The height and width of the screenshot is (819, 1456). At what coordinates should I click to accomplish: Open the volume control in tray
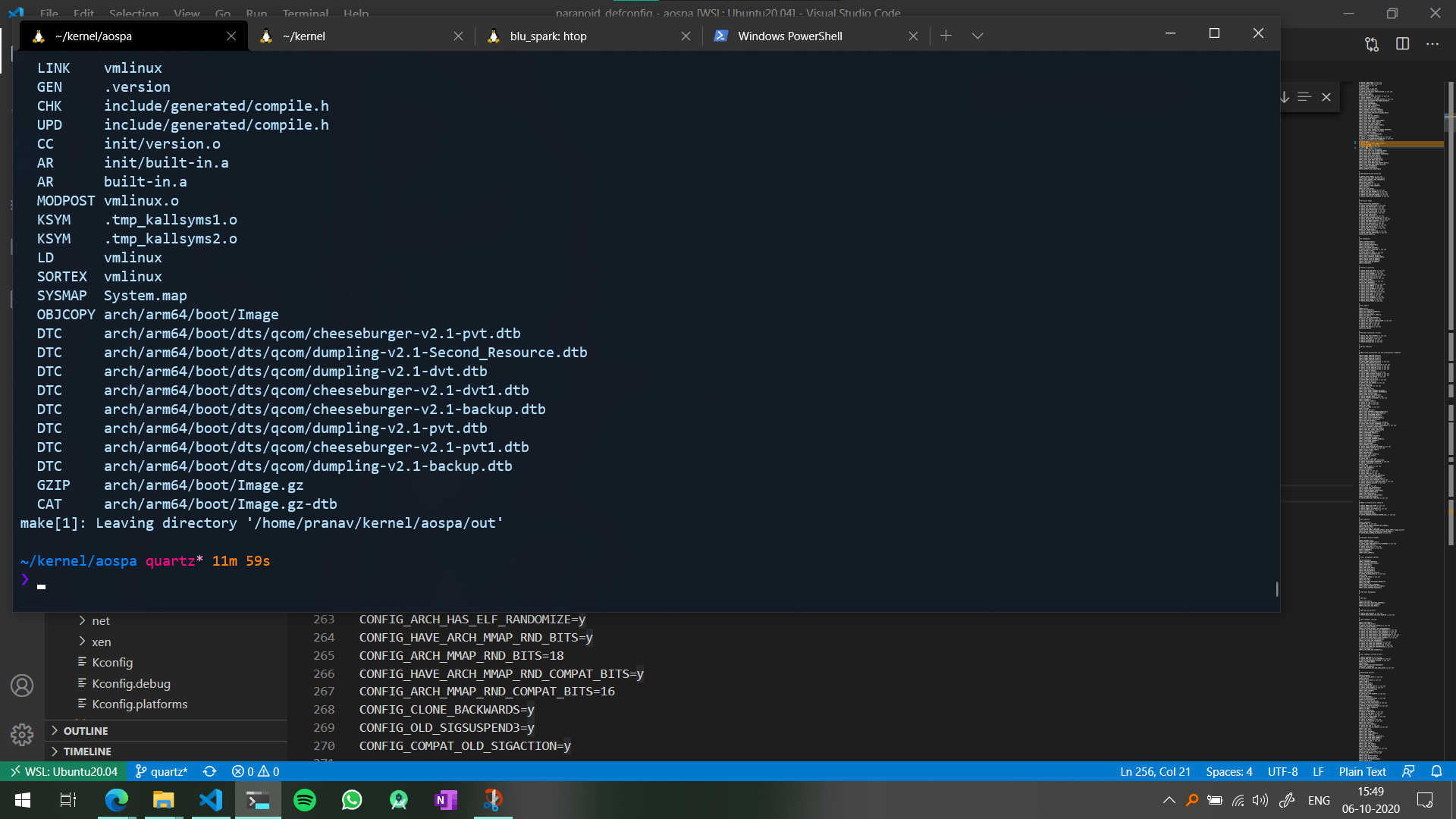(1260, 800)
